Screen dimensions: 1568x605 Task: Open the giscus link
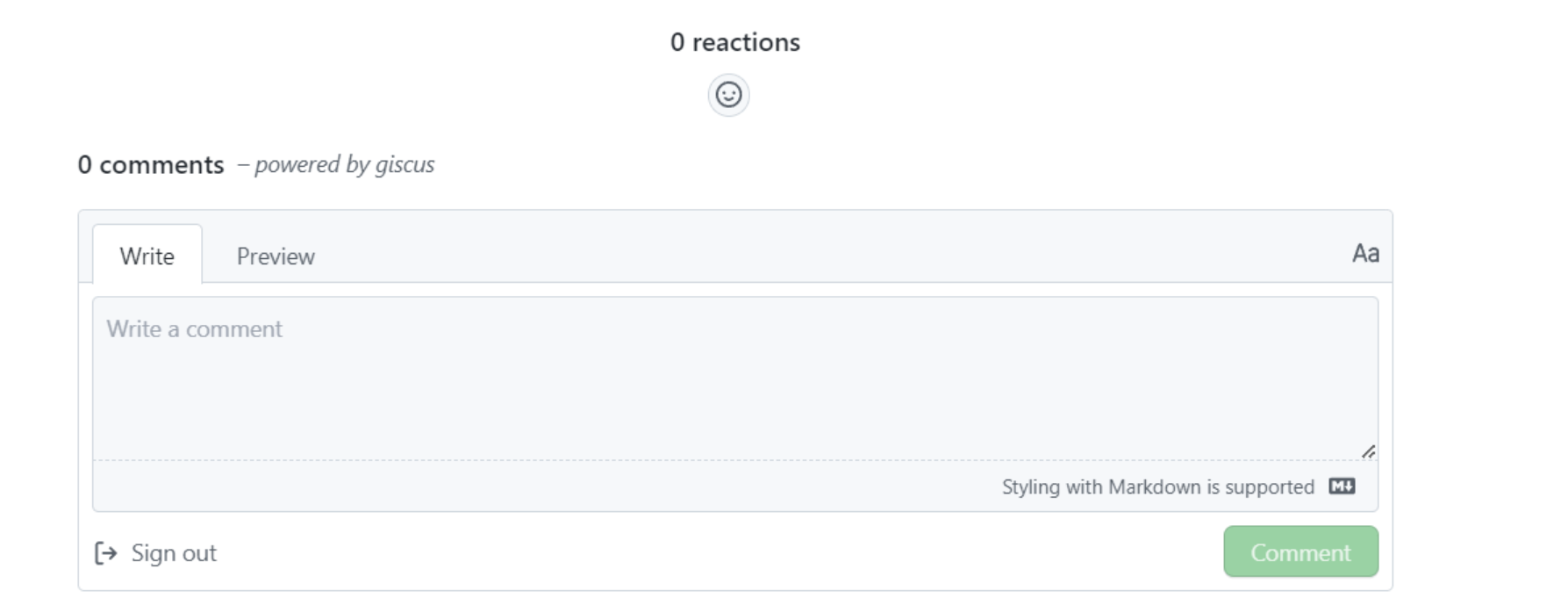click(405, 164)
